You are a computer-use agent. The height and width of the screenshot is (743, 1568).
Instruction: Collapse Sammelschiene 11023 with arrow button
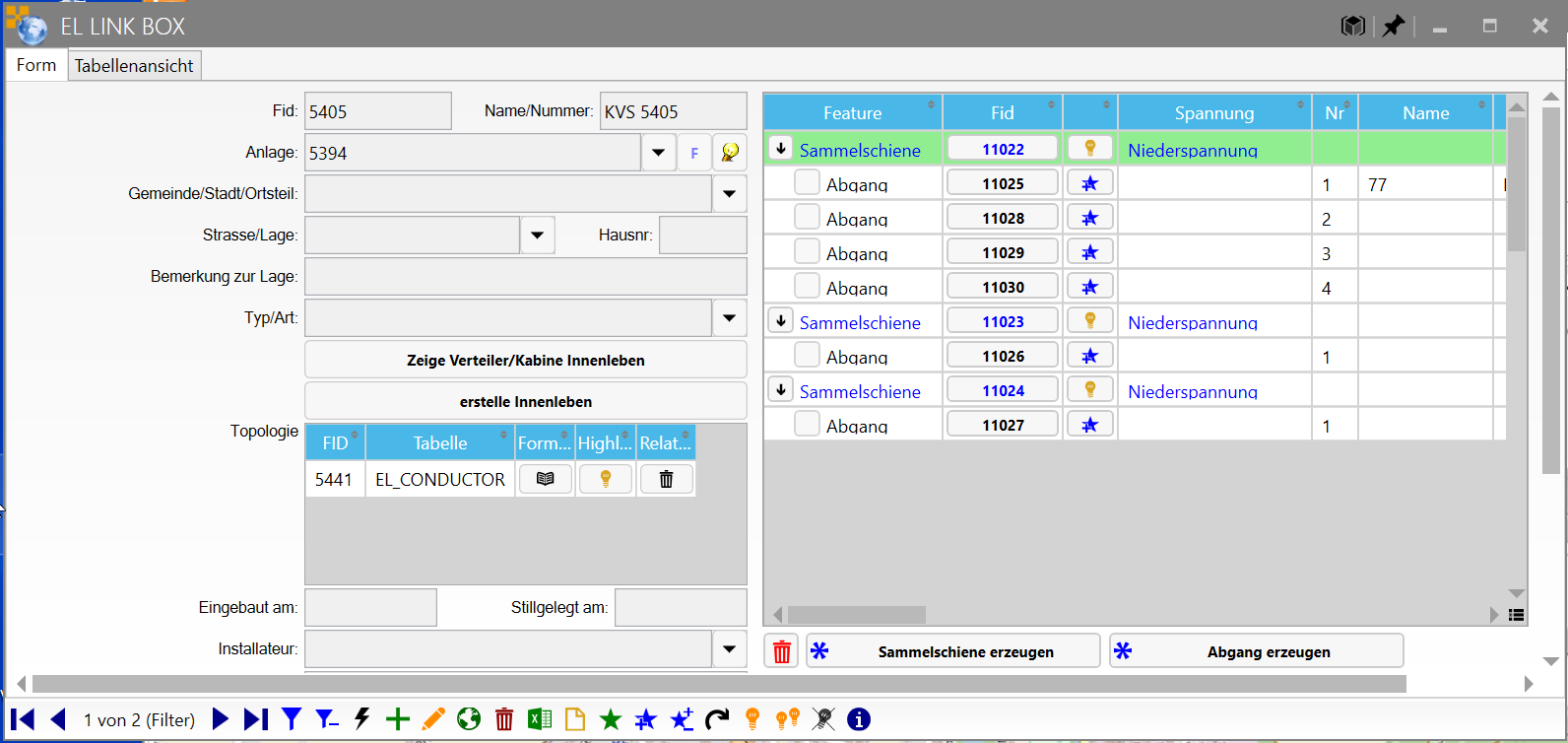coord(781,320)
